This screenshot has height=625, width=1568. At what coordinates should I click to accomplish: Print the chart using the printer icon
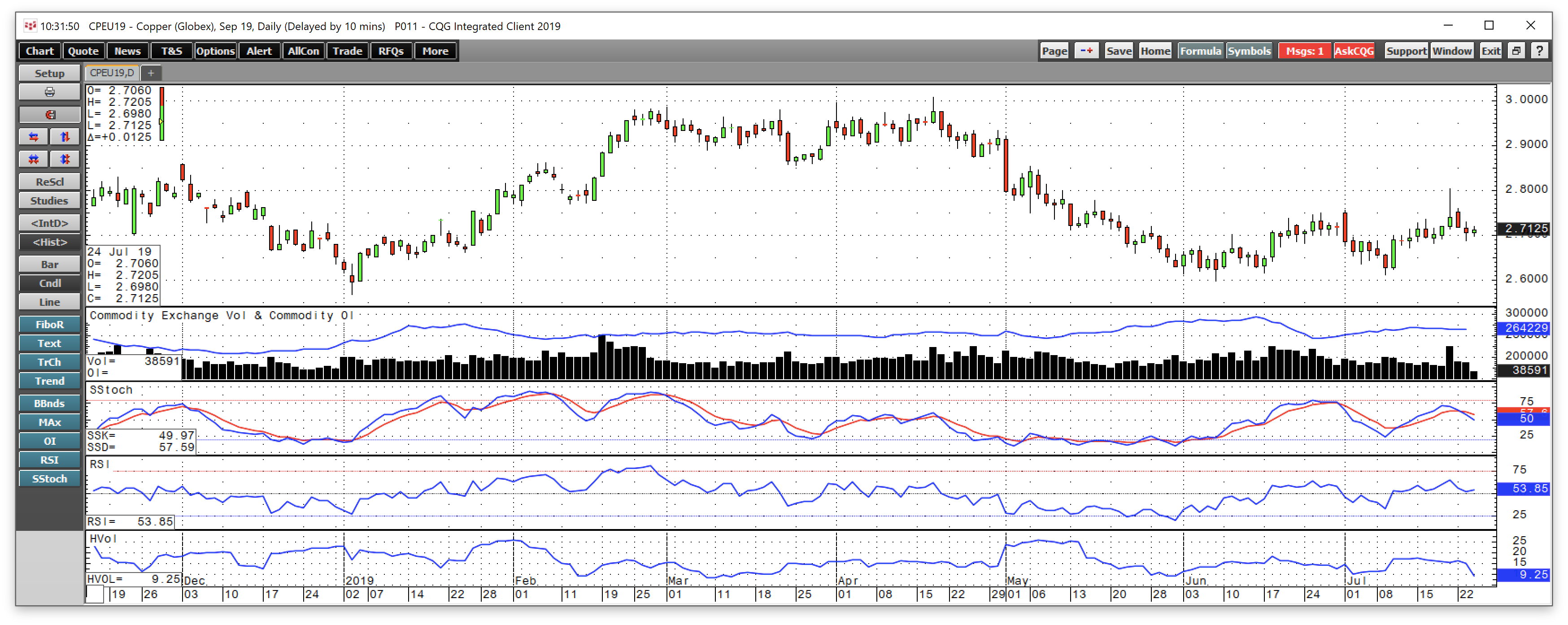click(49, 92)
